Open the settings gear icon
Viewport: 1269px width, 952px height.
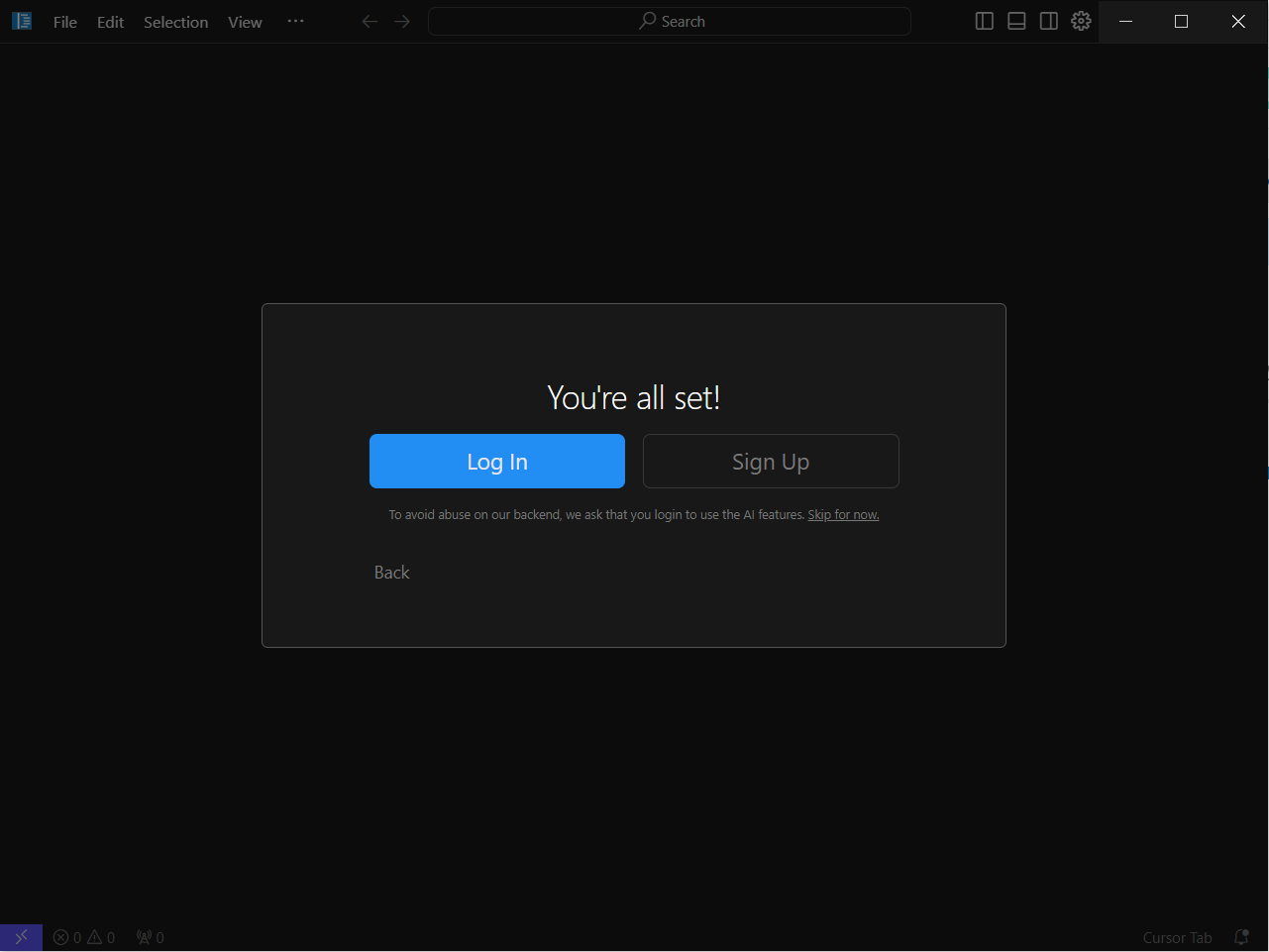point(1081,21)
